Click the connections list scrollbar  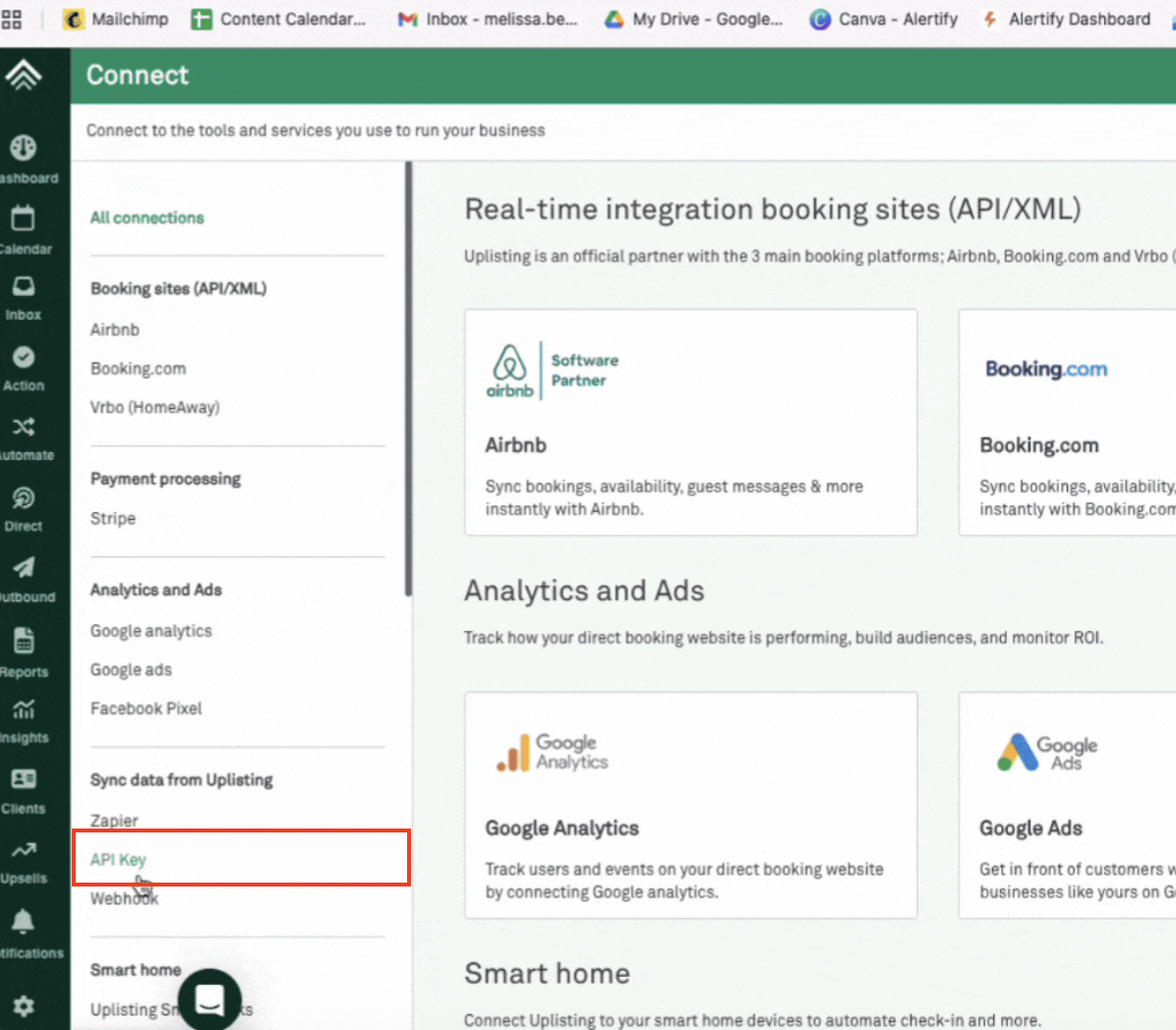[x=408, y=378]
